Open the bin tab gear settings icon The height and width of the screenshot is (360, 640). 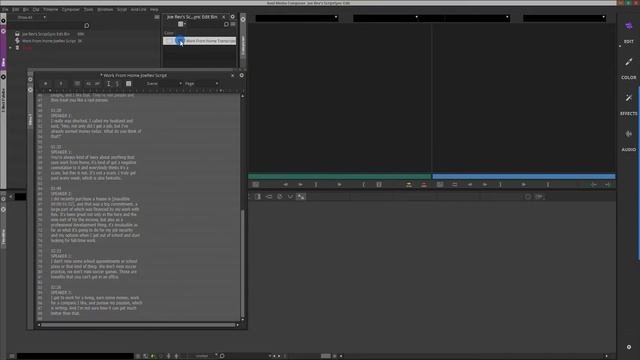[x=233, y=17]
